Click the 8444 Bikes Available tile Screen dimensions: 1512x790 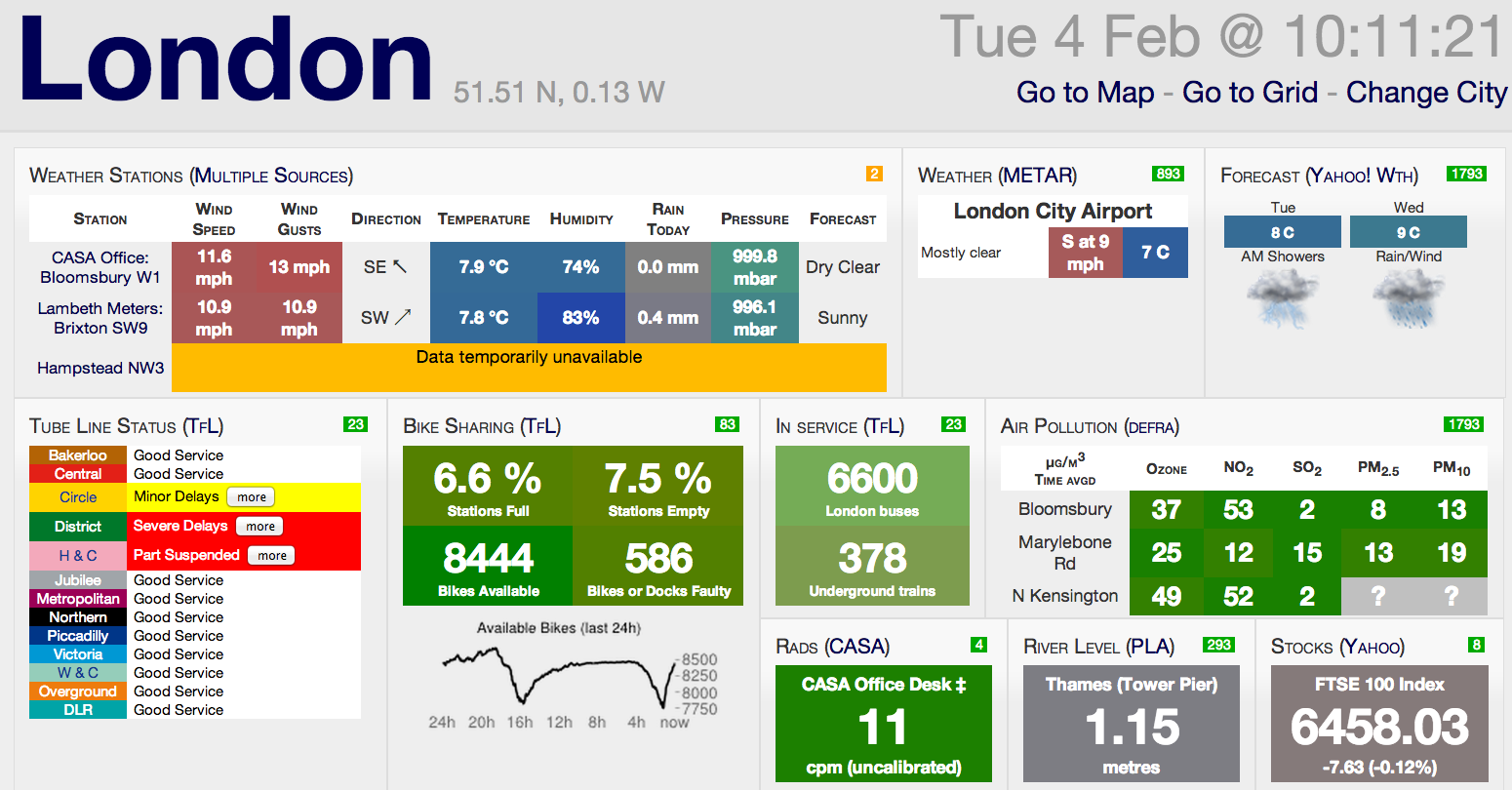(488, 566)
